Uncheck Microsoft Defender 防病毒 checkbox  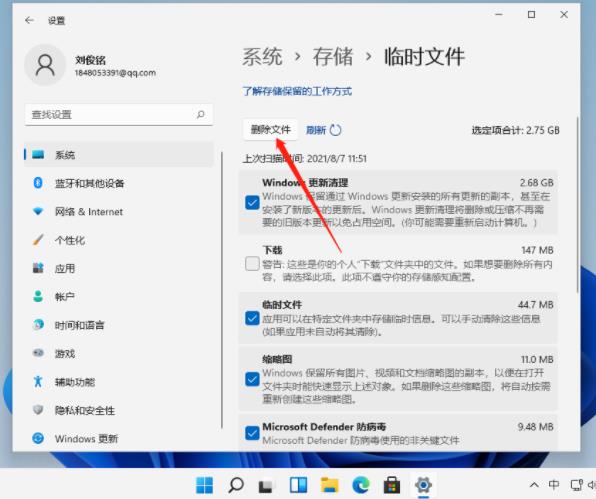[x=252, y=433]
